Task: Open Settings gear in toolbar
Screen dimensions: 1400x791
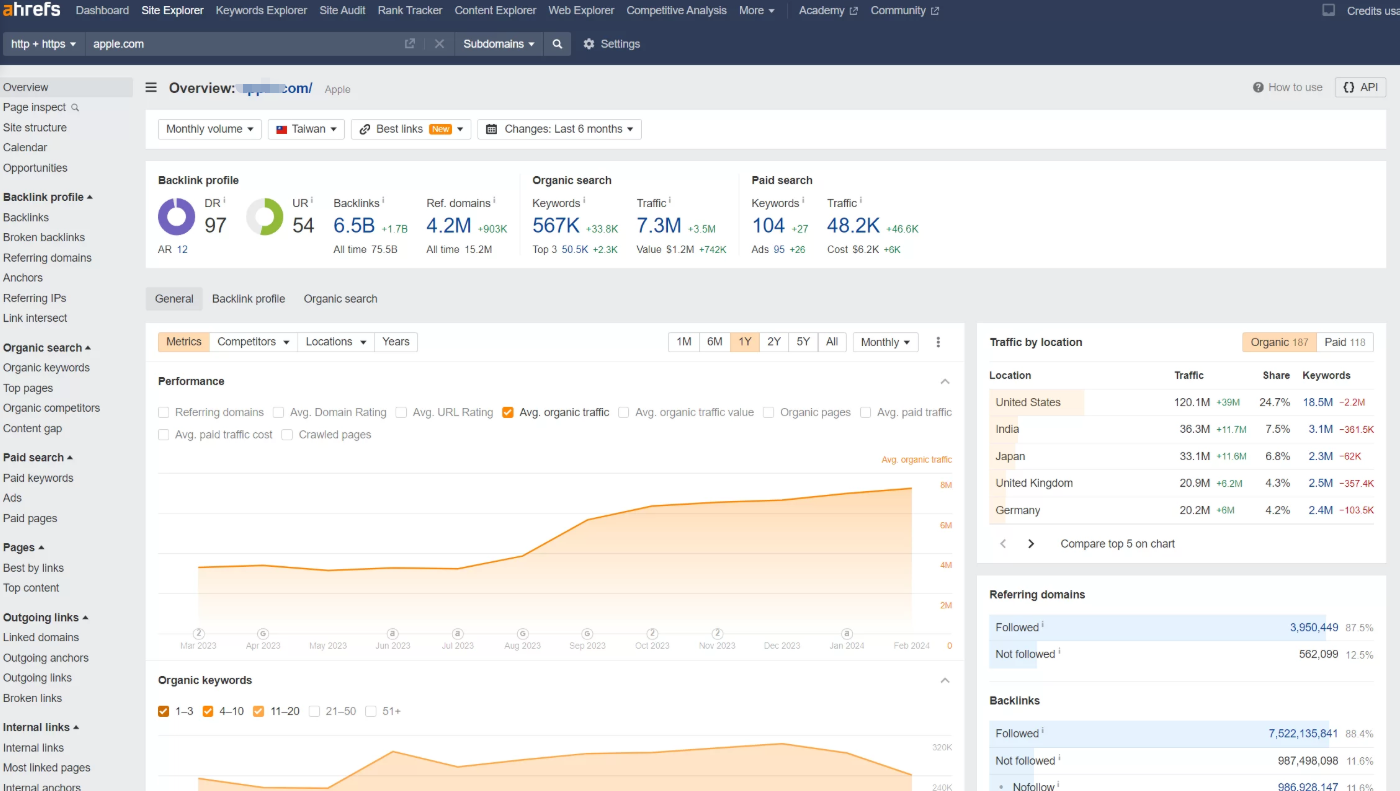Action: point(611,44)
